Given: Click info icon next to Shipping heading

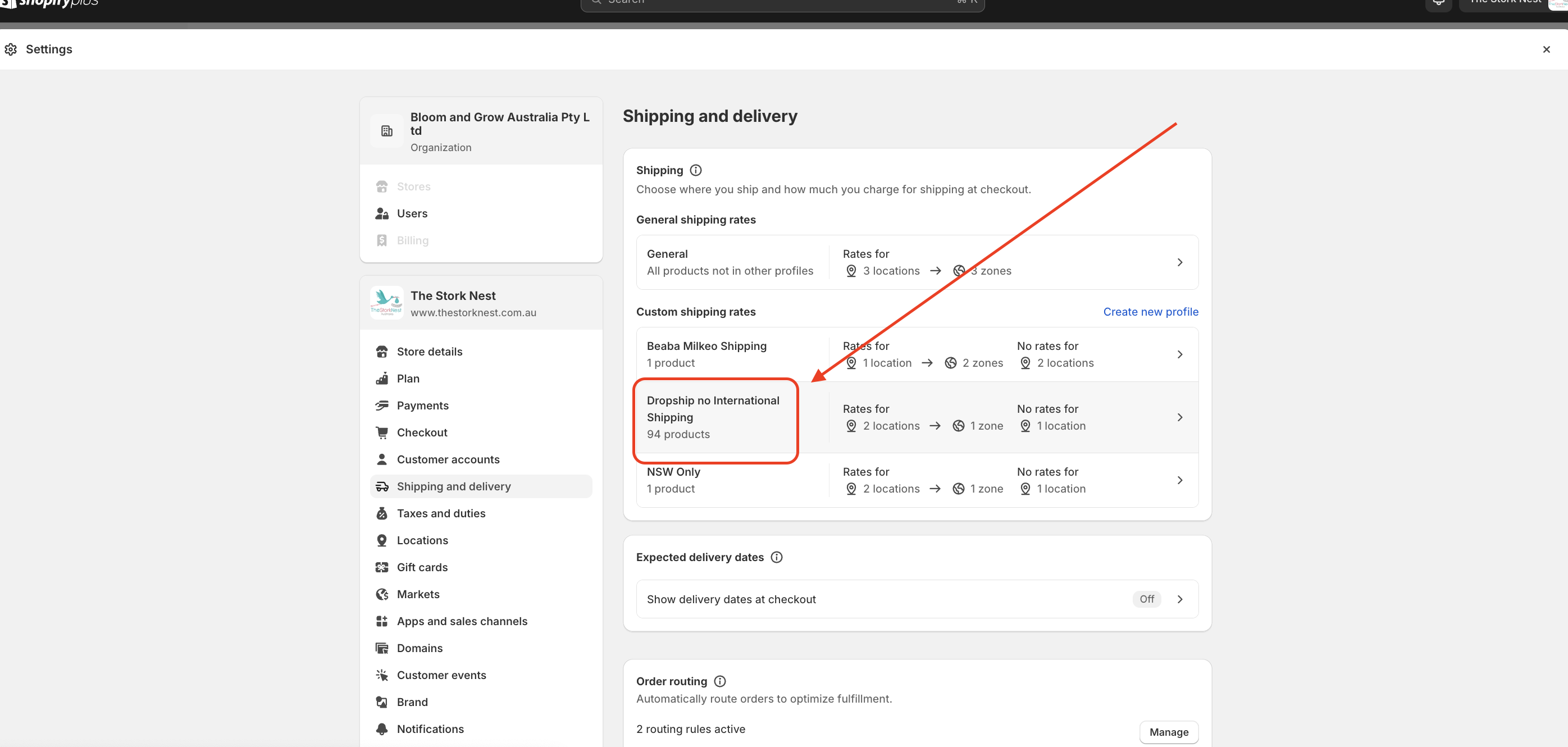Looking at the screenshot, I should click(x=696, y=171).
